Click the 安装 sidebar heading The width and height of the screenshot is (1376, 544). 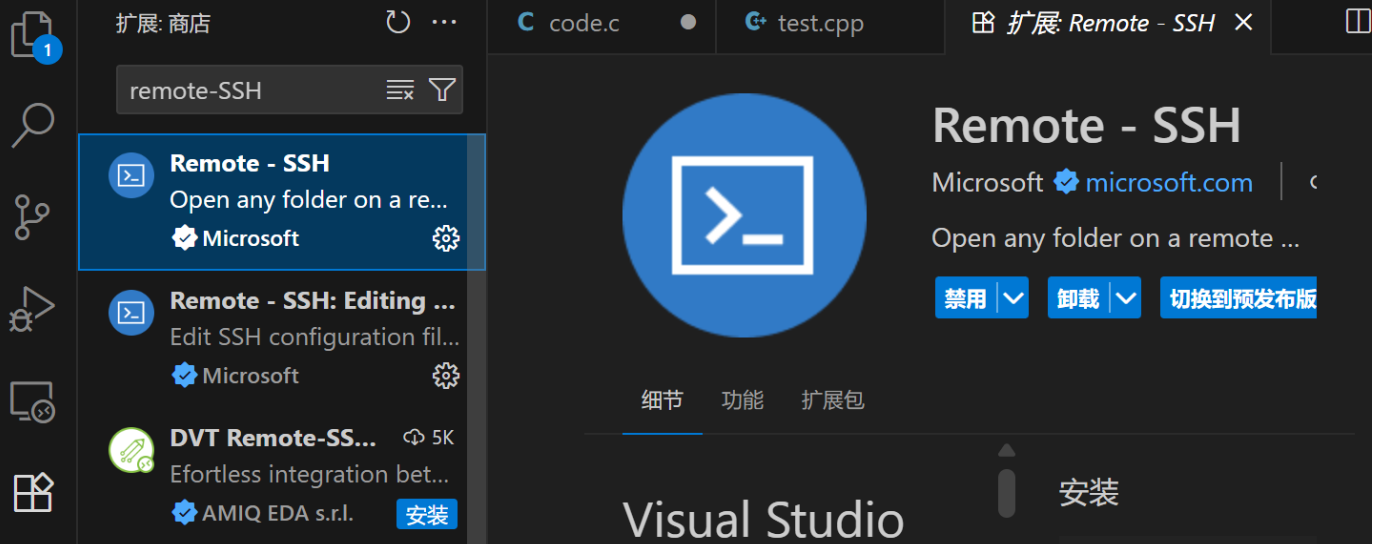(1089, 492)
